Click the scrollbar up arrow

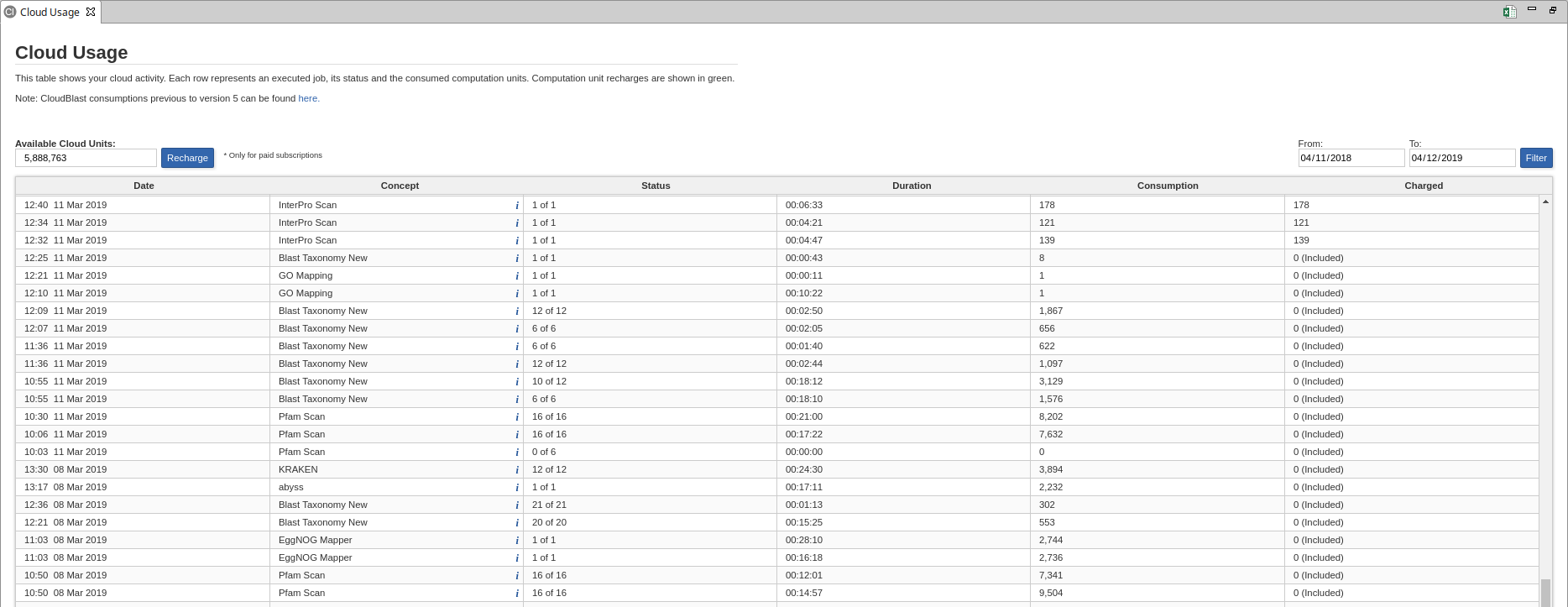[x=1545, y=202]
